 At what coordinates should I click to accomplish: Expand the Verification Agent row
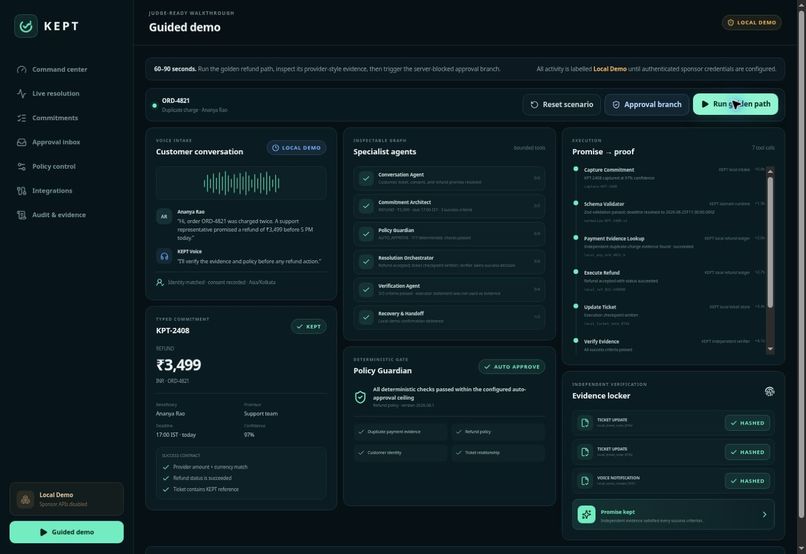coord(449,289)
